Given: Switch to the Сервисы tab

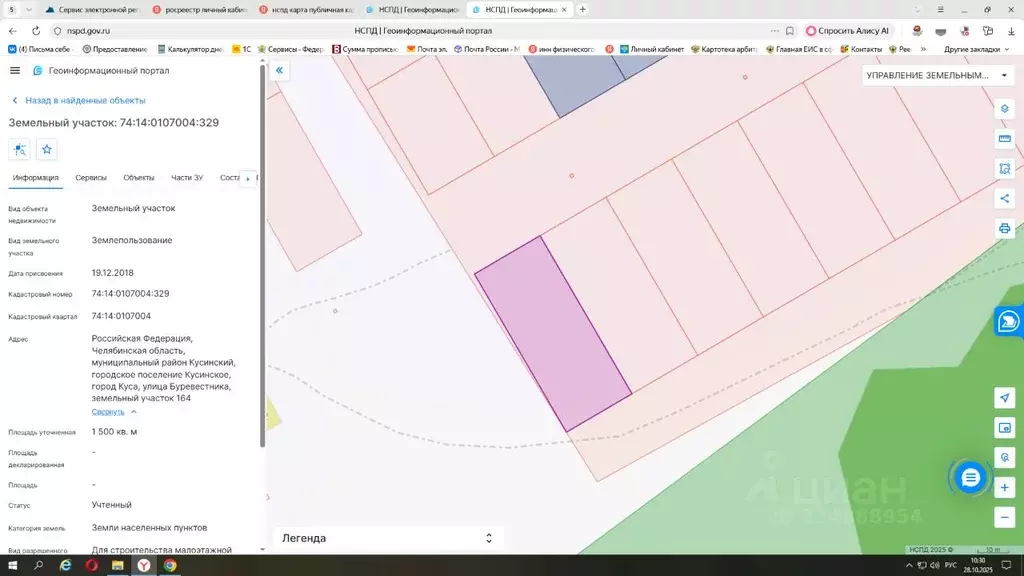Looking at the screenshot, I should pyautogui.click(x=91, y=178).
